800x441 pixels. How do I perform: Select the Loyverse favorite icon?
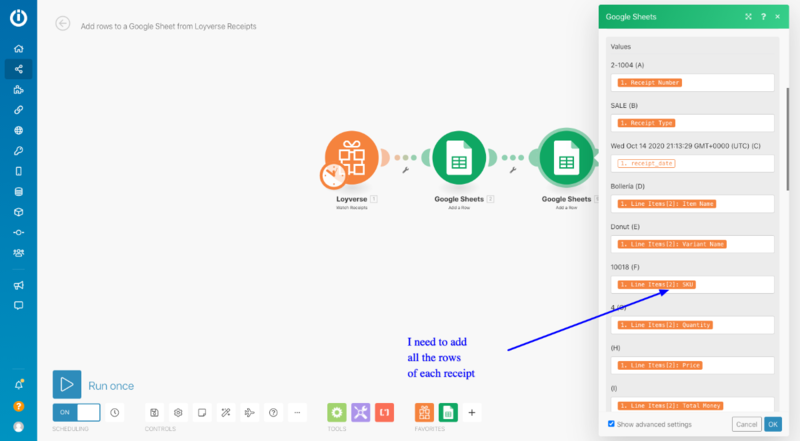point(424,412)
